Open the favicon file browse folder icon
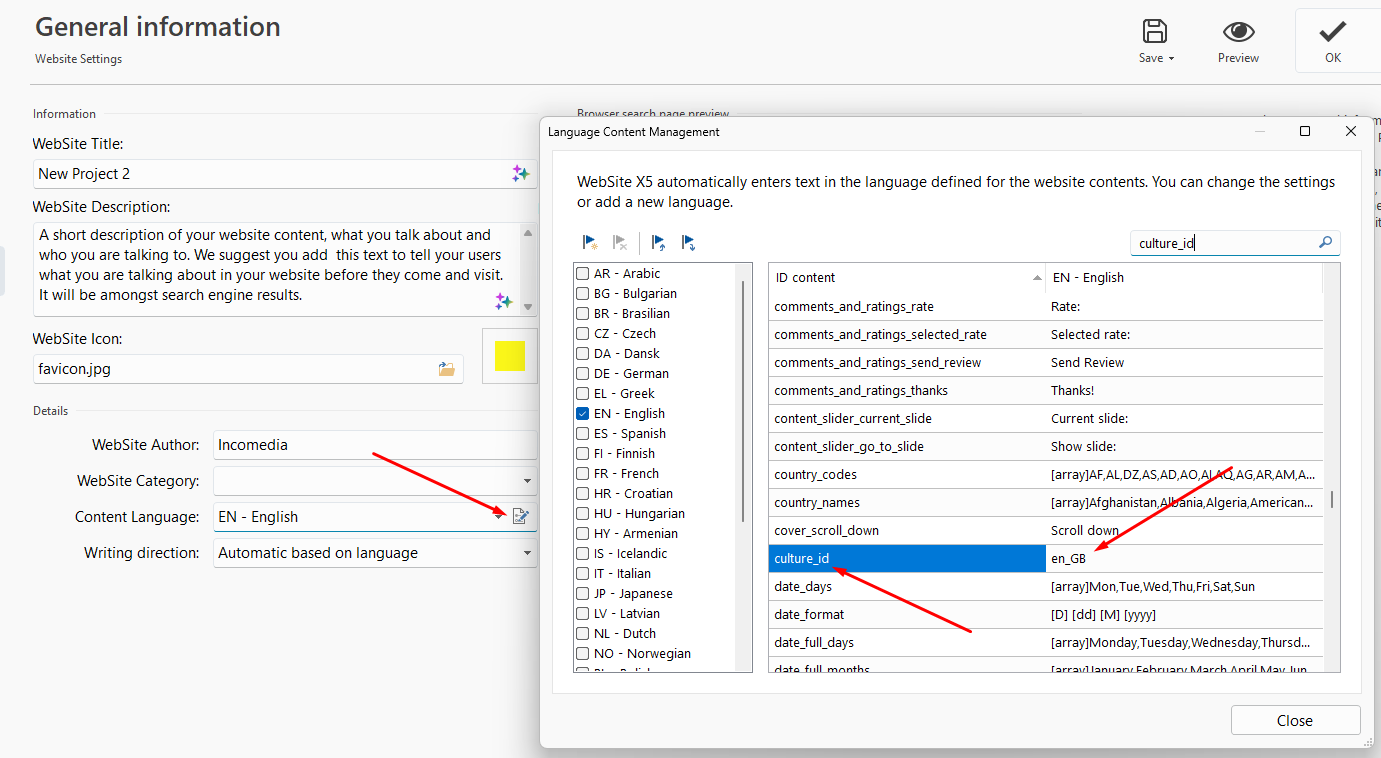Viewport: 1381px width, 758px height. tap(447, 369)
